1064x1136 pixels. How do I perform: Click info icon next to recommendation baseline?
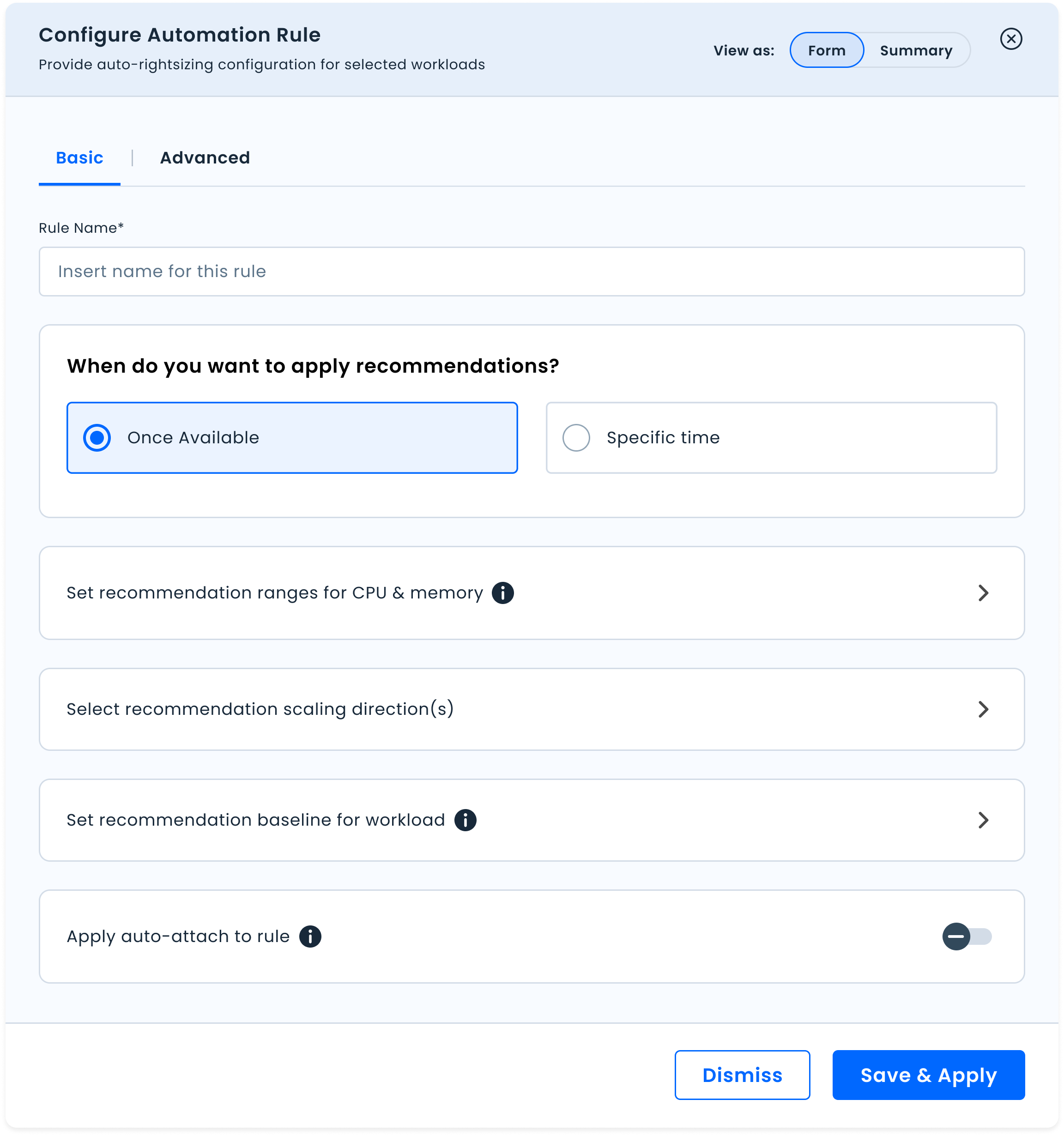[x=465, y=820]
